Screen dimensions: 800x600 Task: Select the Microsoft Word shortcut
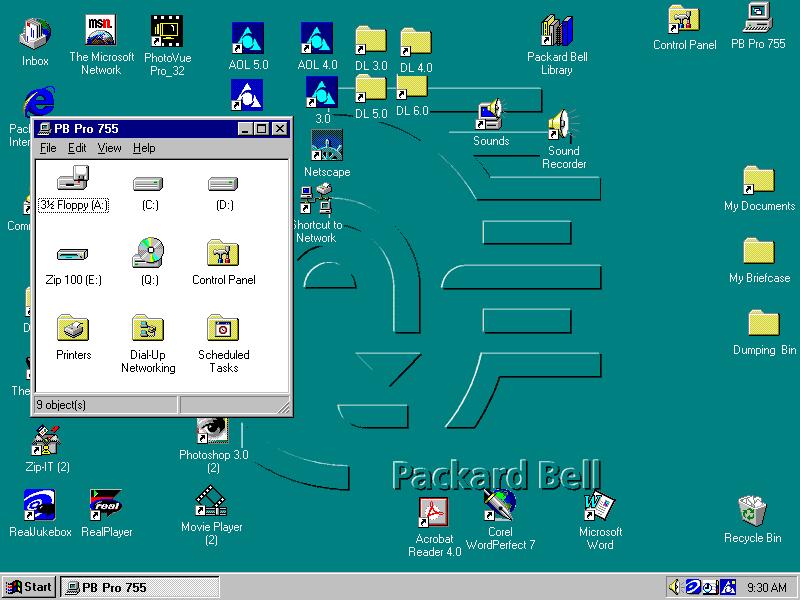tap(599, 505)
